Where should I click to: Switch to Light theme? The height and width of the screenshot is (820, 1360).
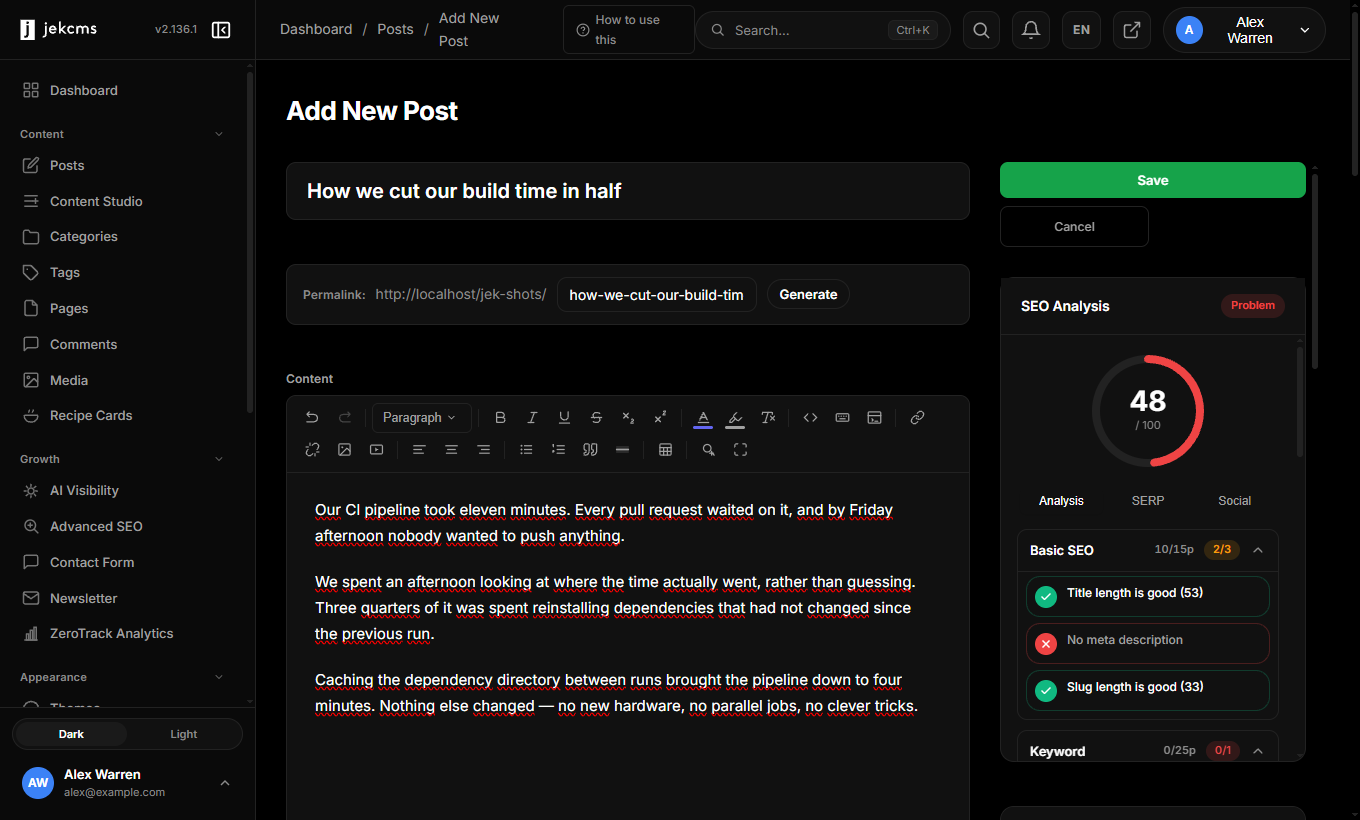[184, 734]
